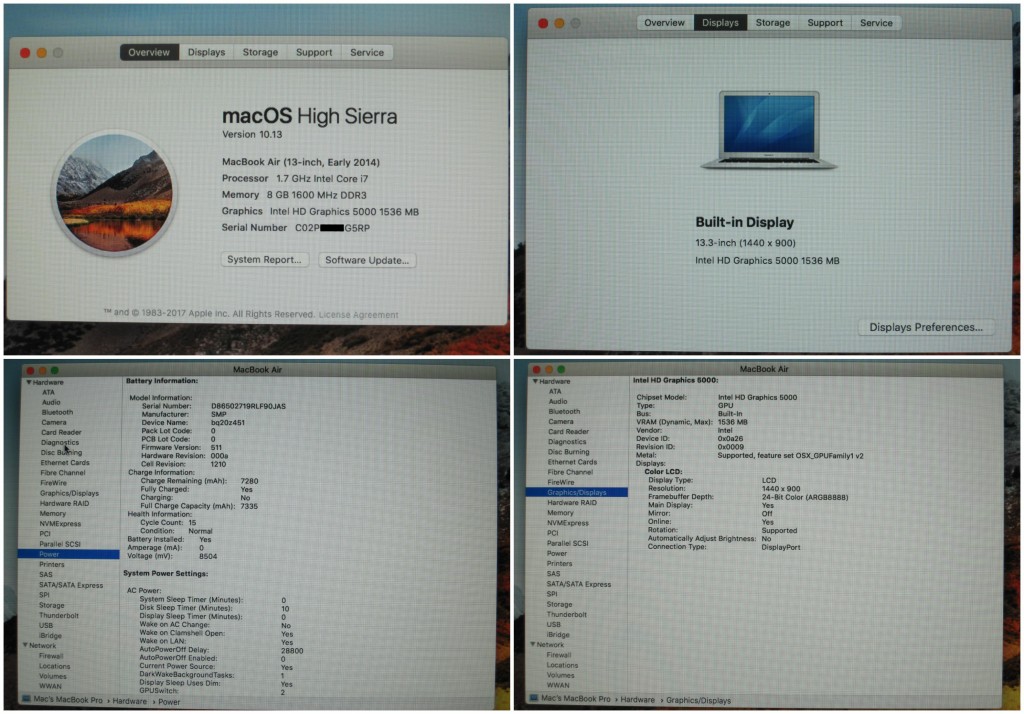1024x714 pixels.
Task: Click the macOS High Sierra mountain logo
Action: tap(112, 193)
